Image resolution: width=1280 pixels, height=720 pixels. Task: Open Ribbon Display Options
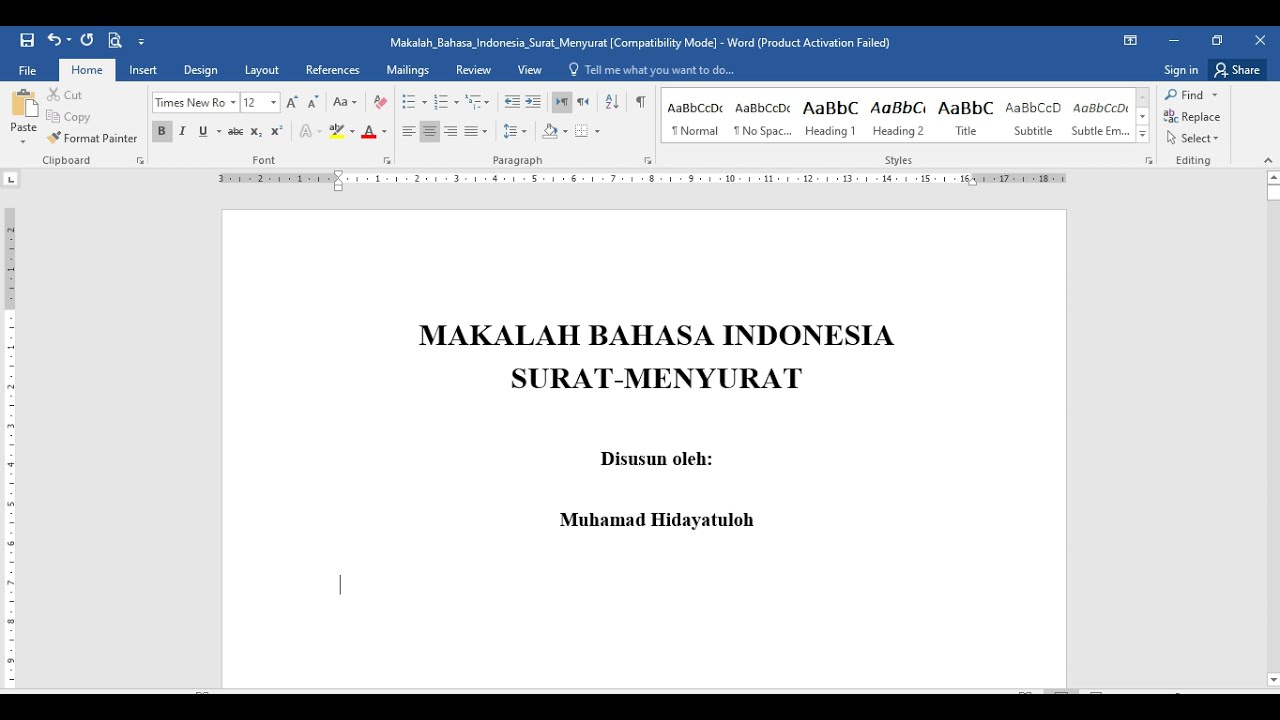(1130, 41)
